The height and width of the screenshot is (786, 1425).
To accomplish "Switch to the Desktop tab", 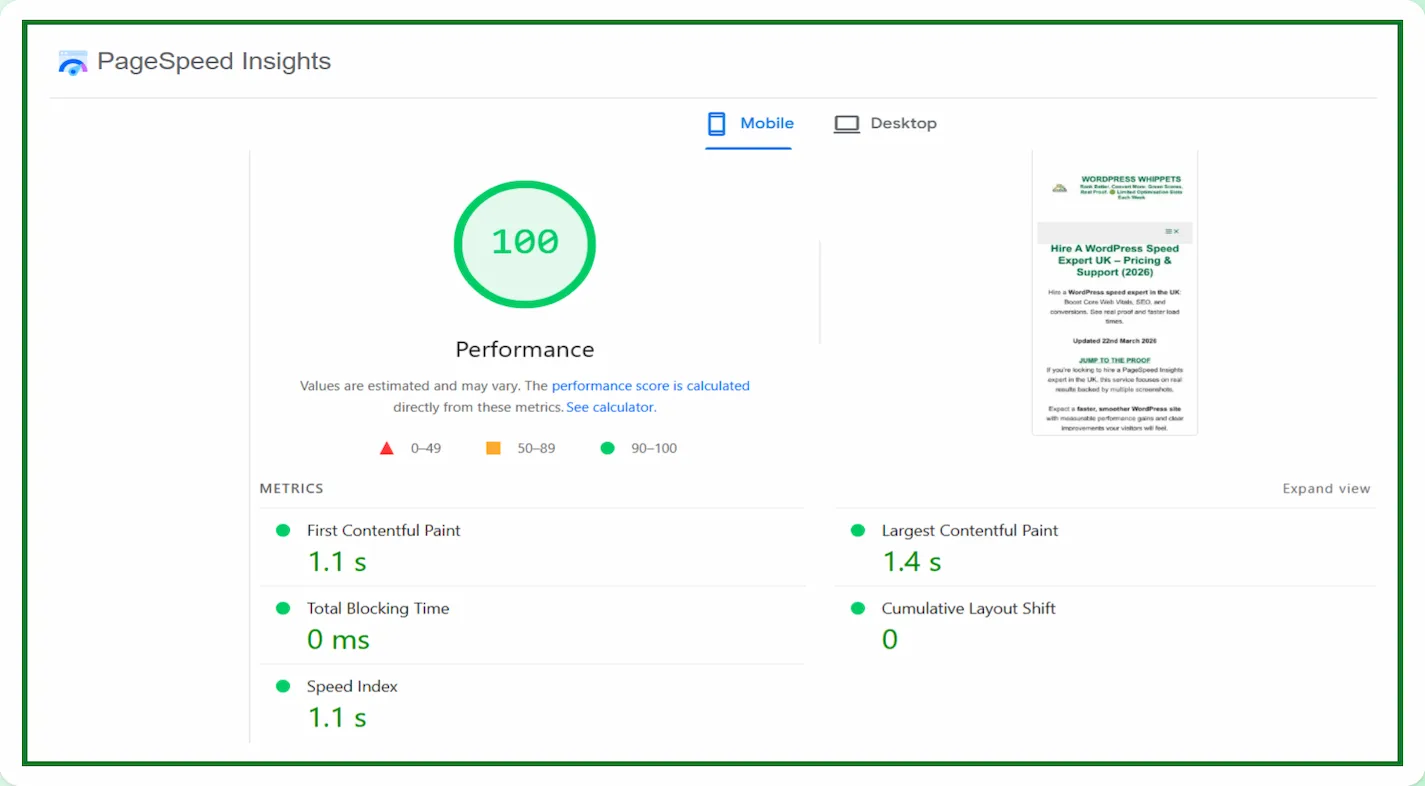I will 903,124.
